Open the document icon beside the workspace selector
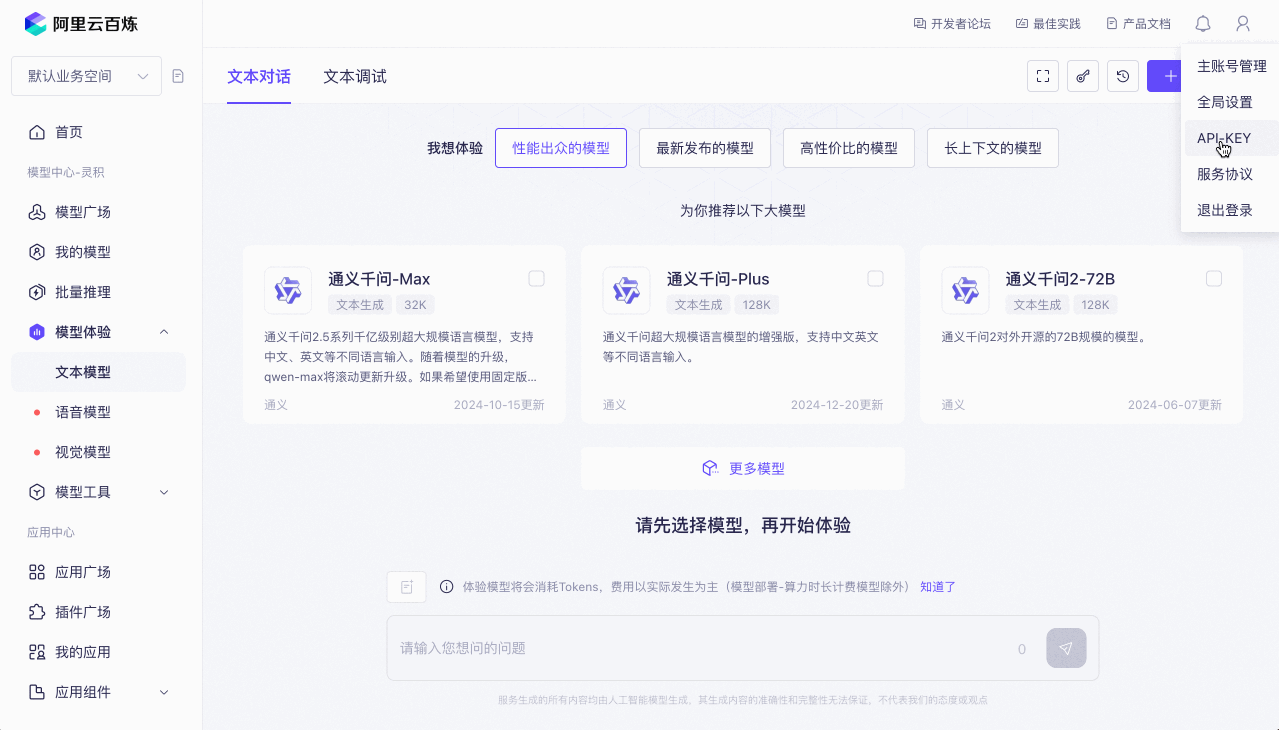The image size is (1279, 730). coord(178,76)
